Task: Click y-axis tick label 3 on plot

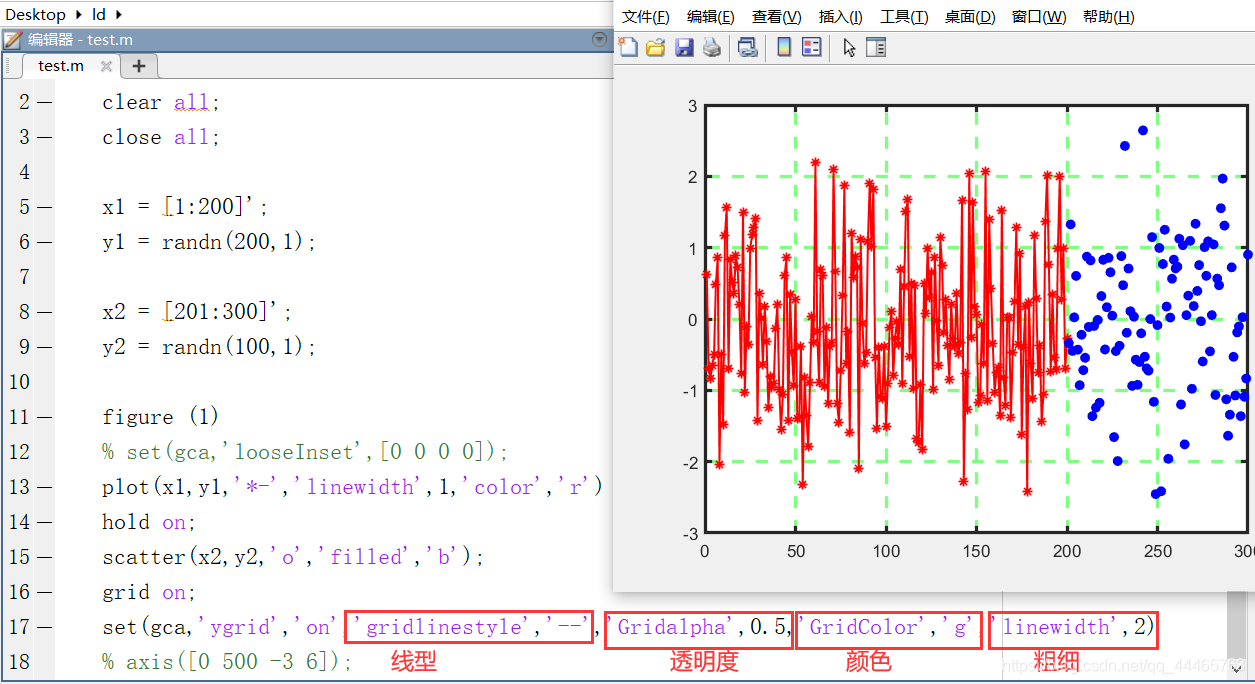Action: click(692, 106)
